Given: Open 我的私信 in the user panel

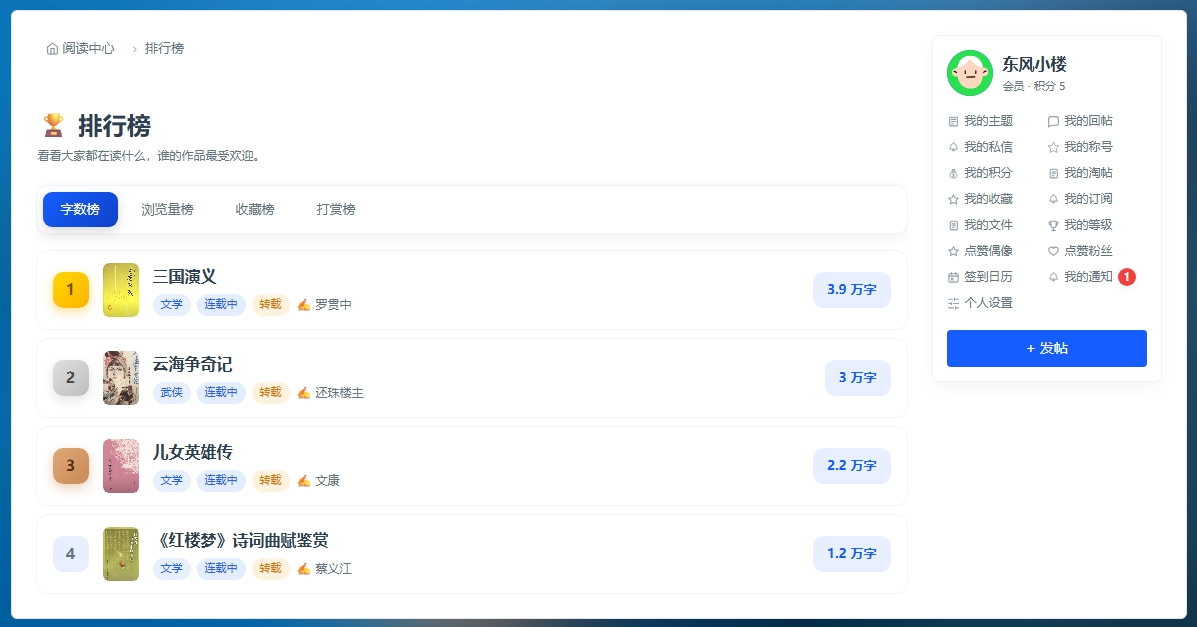Looking at the screenshot, I should tap(980, 147).
